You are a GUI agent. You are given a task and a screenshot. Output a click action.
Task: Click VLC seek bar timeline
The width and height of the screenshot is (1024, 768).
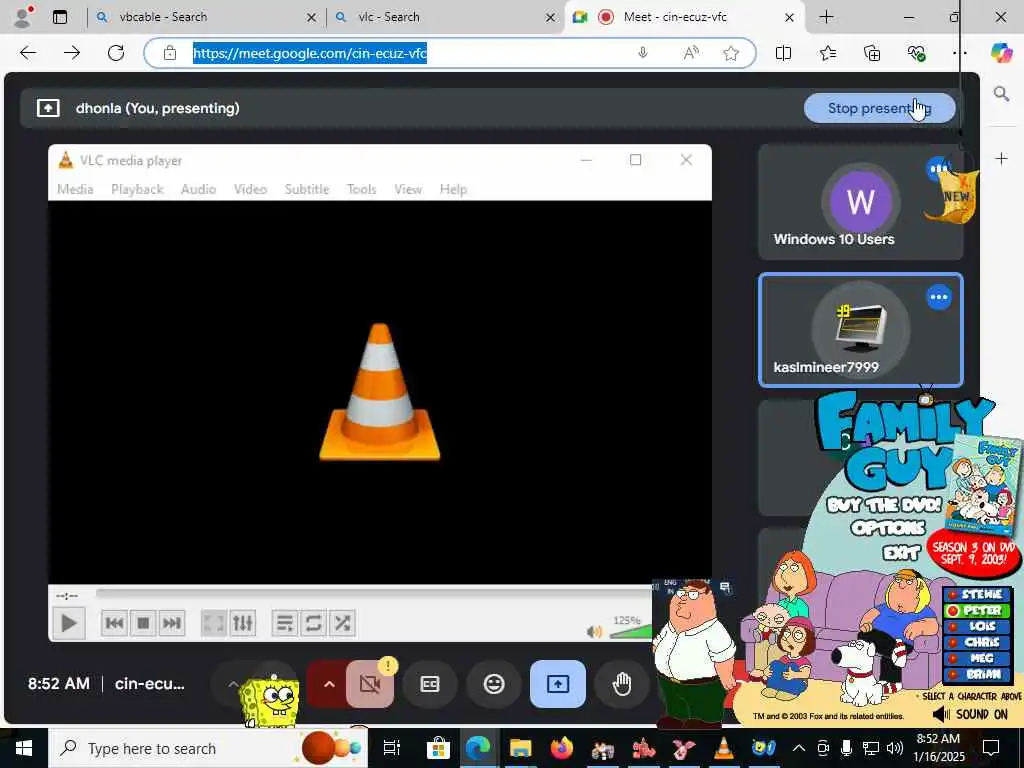tap(374, 594)
